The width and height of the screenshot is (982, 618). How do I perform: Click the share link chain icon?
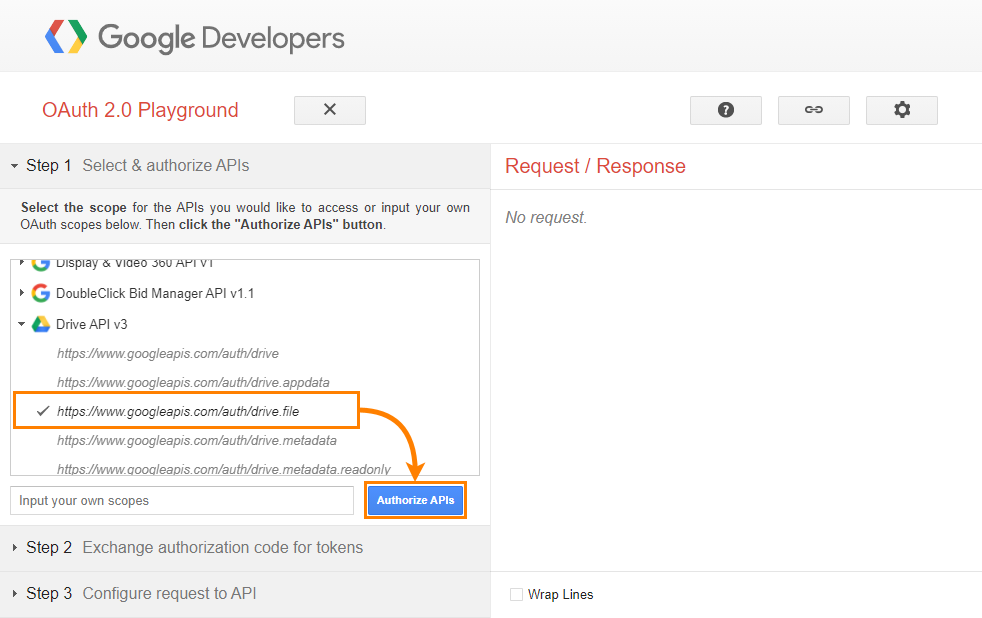[813, 110]
